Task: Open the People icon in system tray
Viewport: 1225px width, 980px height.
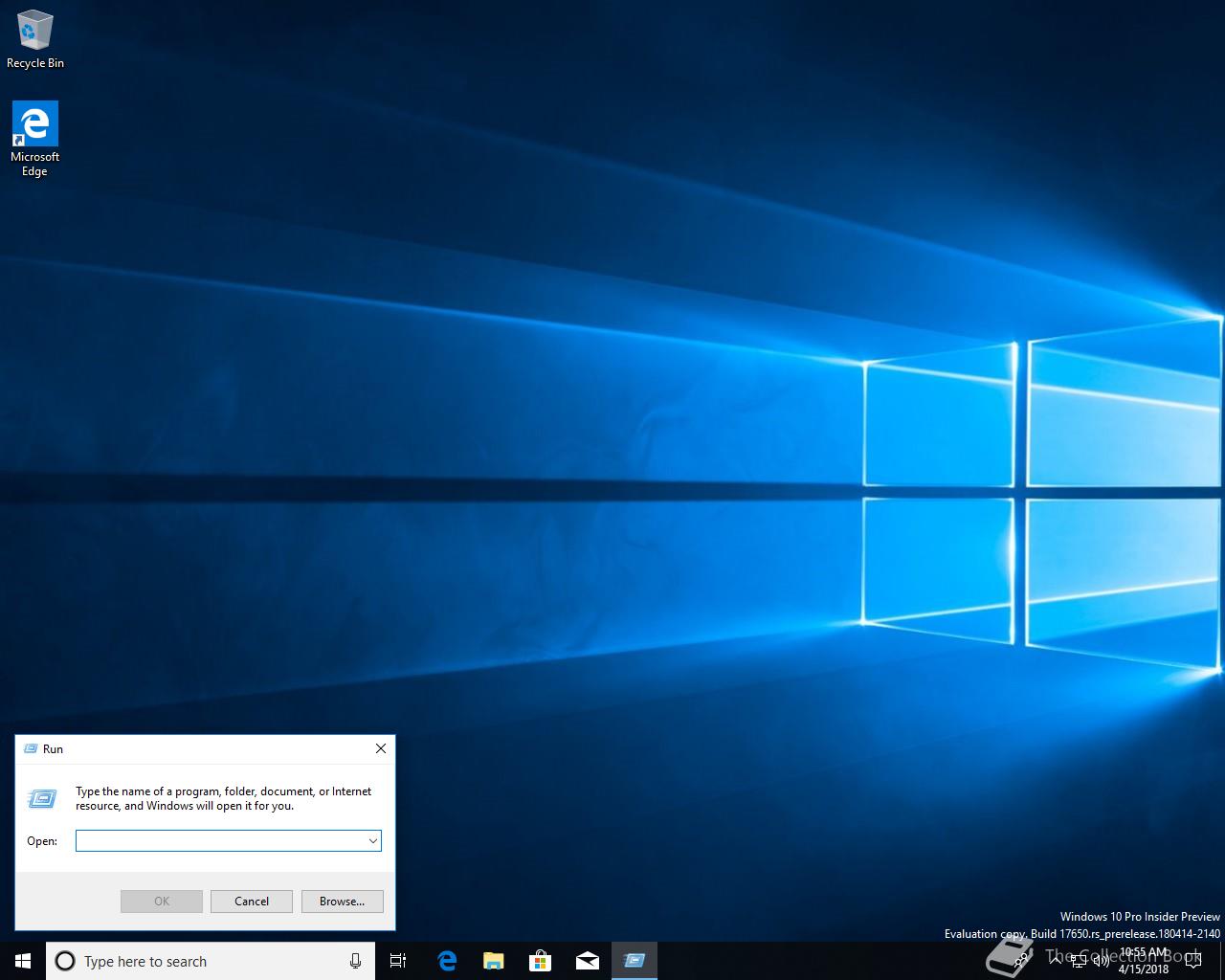Action: (1020, 961)
